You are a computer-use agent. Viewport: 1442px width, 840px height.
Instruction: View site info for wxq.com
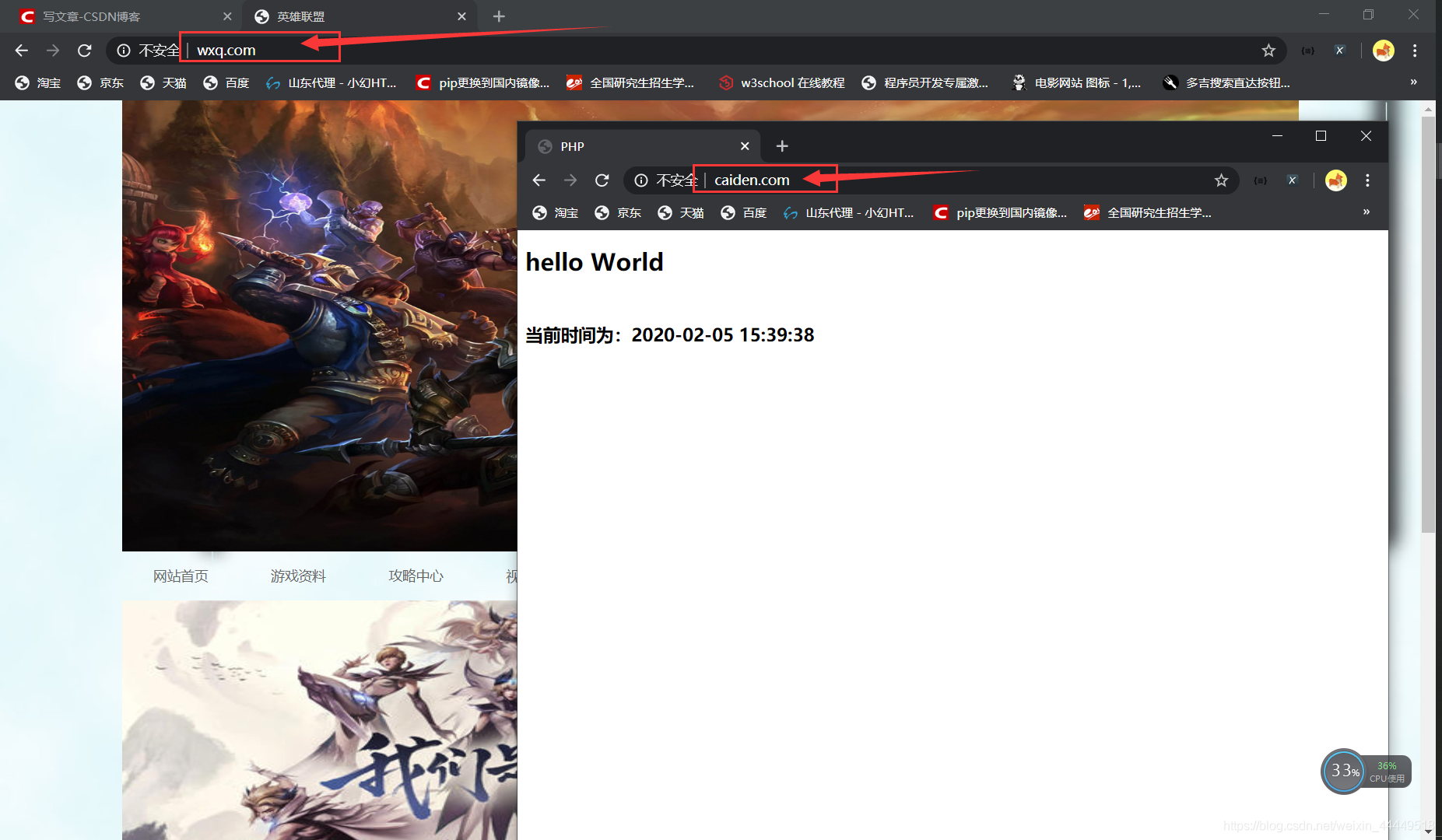click(123, 51)
